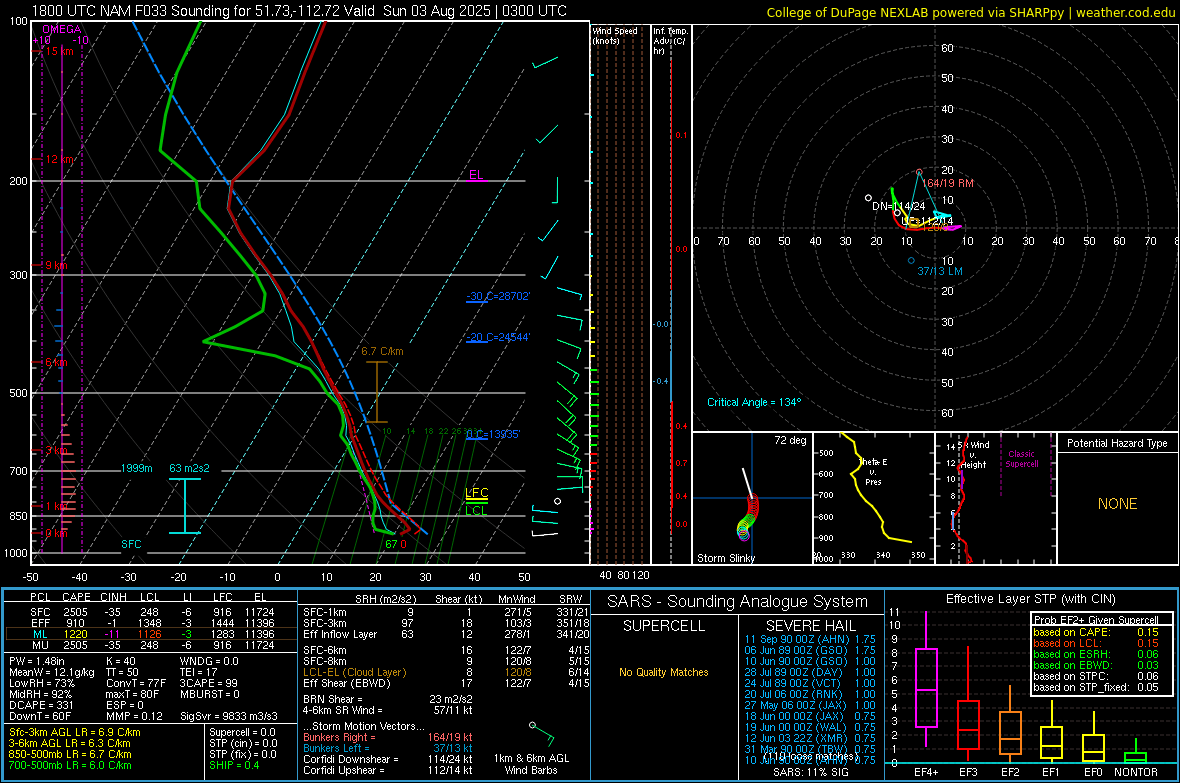Click the 'No Quality Matches' message
This screenshot has width=1180, height=783.
click(664, 672)
